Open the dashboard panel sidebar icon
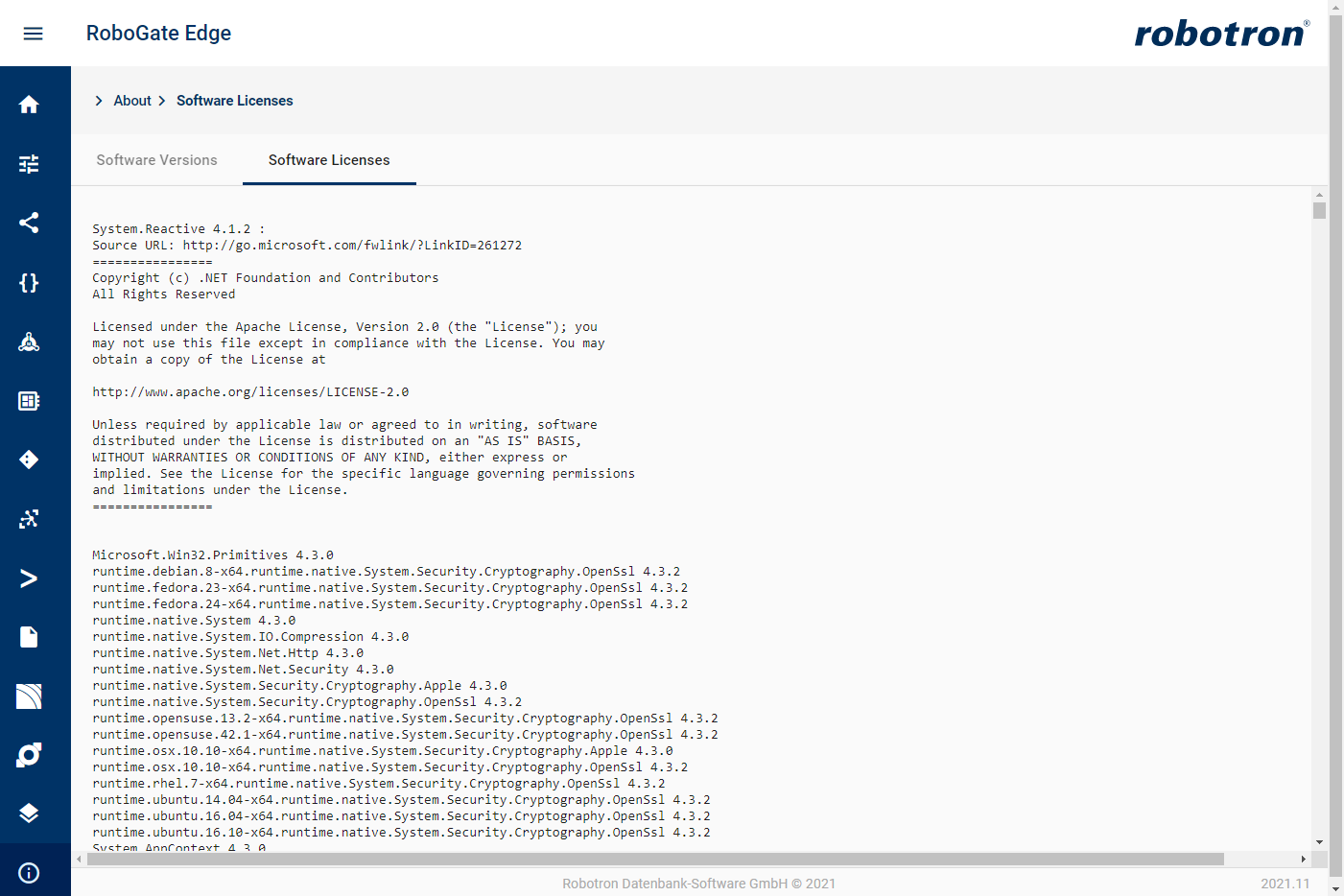The height and width of the screenshot is (896, 1344). click(29, 401)
